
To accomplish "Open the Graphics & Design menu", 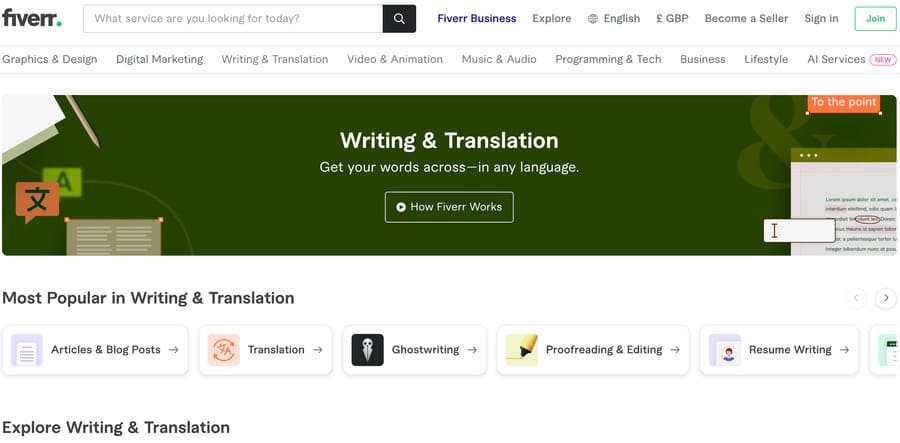I will 50,59.
